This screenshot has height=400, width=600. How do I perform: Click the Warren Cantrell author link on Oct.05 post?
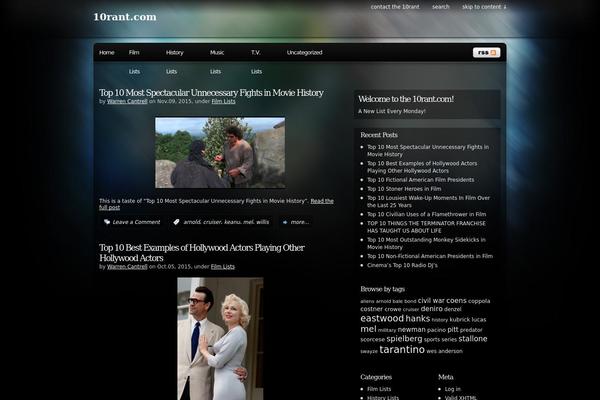tap(127, 267)
